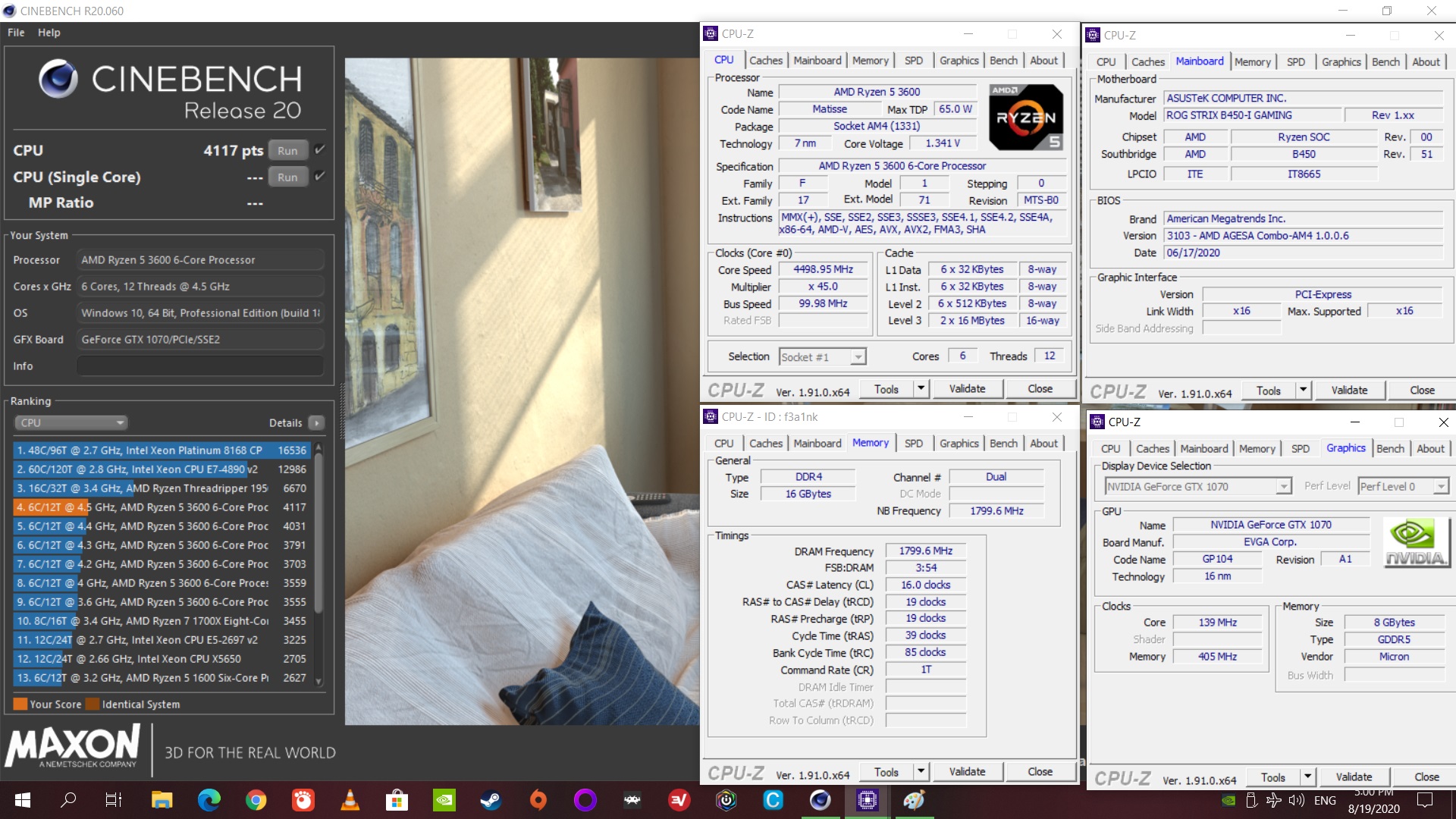Screen dimensions: 1456x819
Task: Open ExpressVPN taskbar icon
Action: click(679, 800)
